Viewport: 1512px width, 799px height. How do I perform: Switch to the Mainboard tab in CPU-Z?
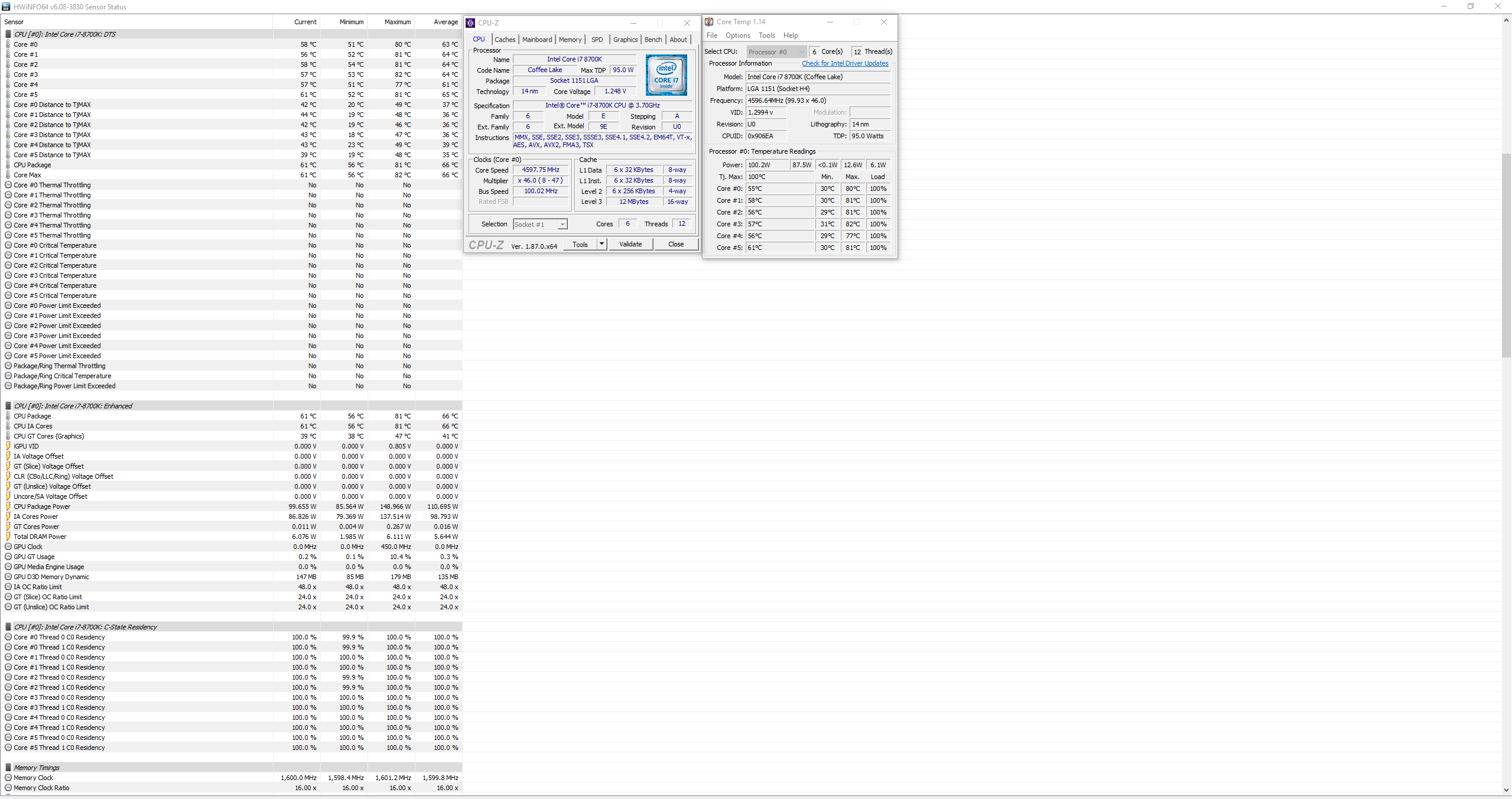(x=536, y=40)
